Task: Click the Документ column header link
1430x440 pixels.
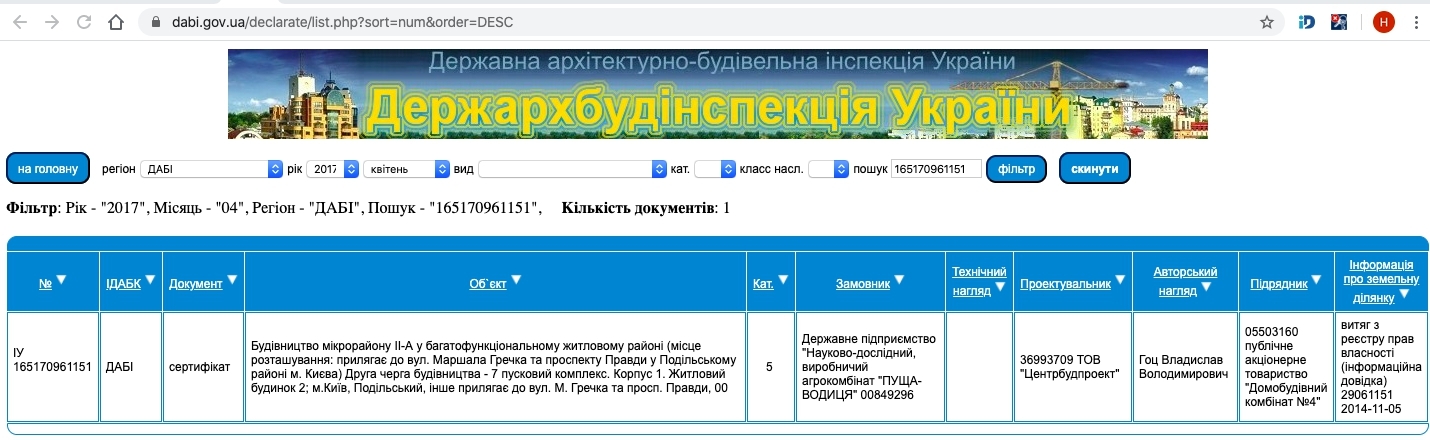Action: [x=195, y=283]
